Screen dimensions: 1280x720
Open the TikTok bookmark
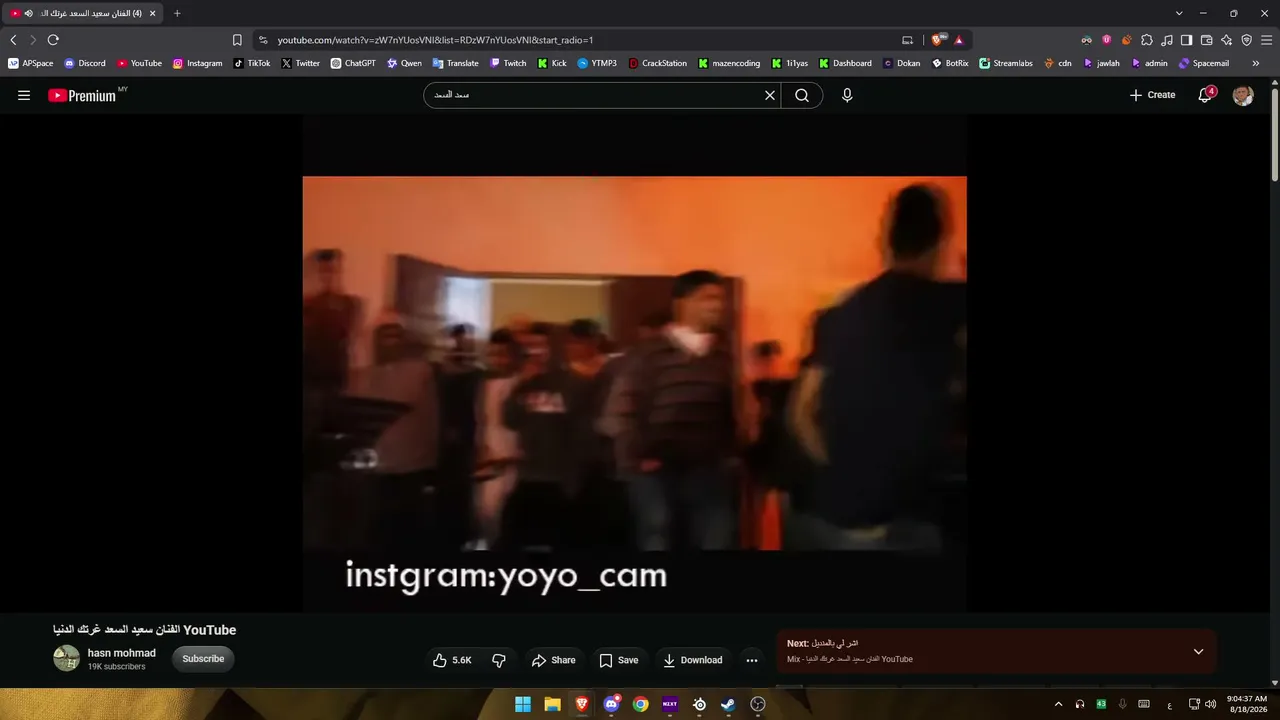[252, 63]
